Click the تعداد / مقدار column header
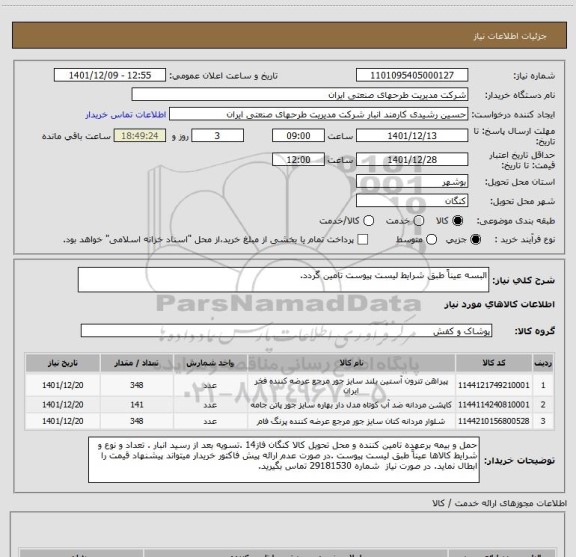The image size is (576, 557). (x=137, y=363)
